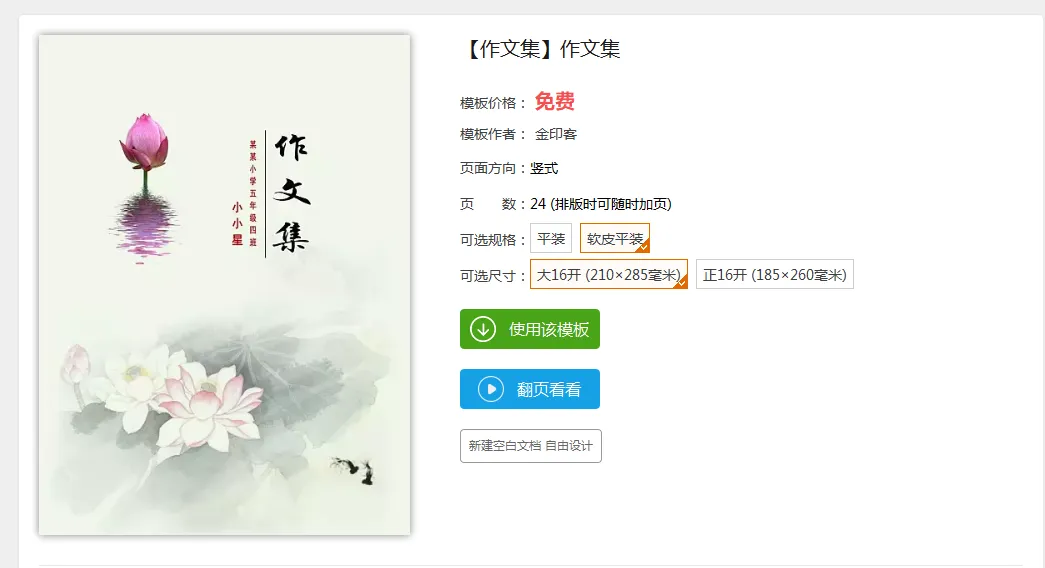Open the template author 金印客
This screenshot has height=568, width=1045.
556,134
